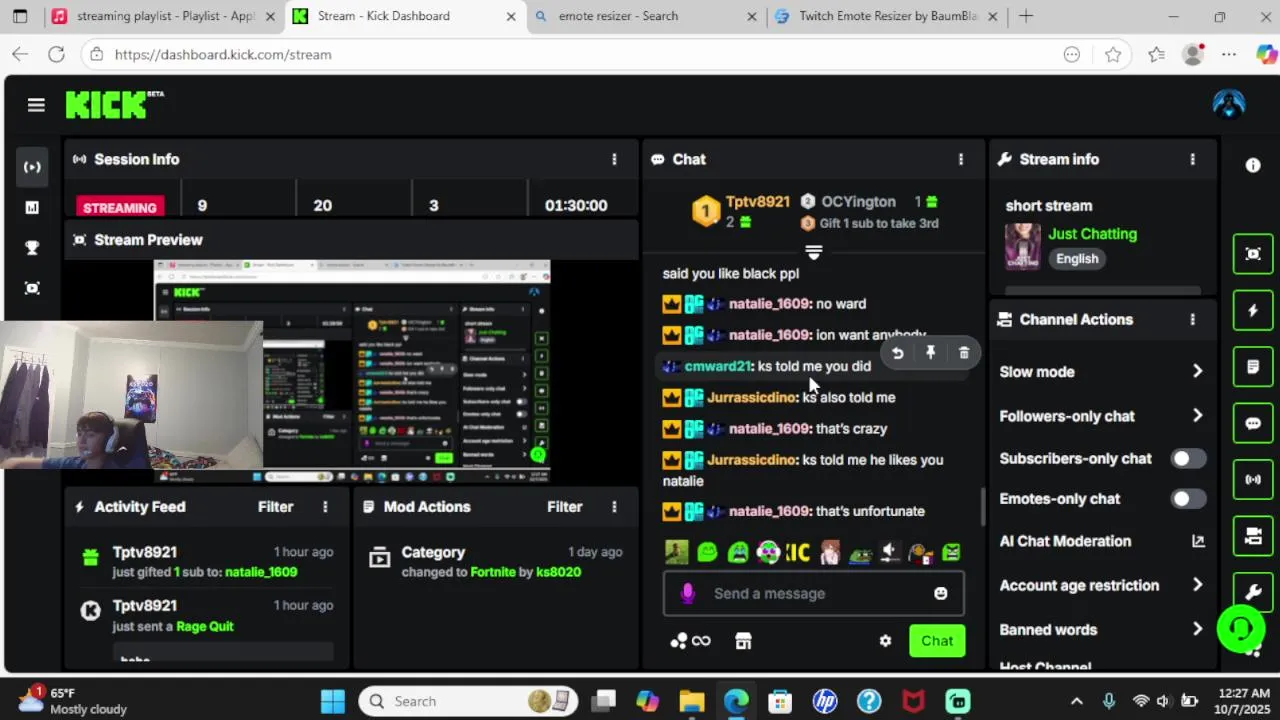Toggle the lightning Activity Feed icon in right sidebar
The width and height of the screenshot is (1280, 720).
pyautogui.click(x=1253, y=310)
